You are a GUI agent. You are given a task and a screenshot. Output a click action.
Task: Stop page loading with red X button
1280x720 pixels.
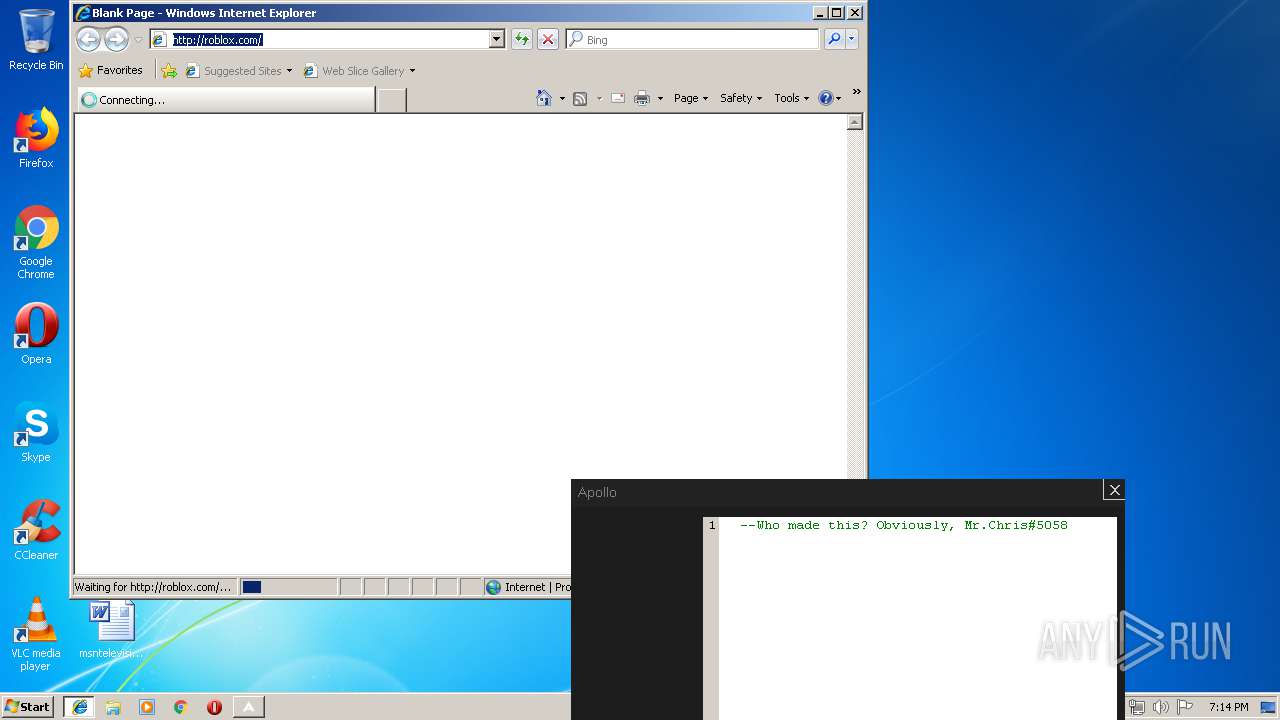pyautogui.click(x=548, y=39)
